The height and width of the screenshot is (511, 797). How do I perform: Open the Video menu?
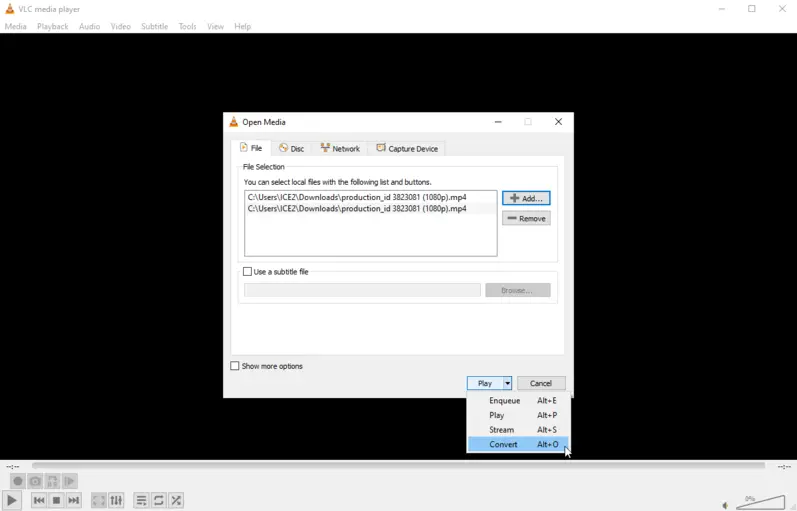[120, 26]
